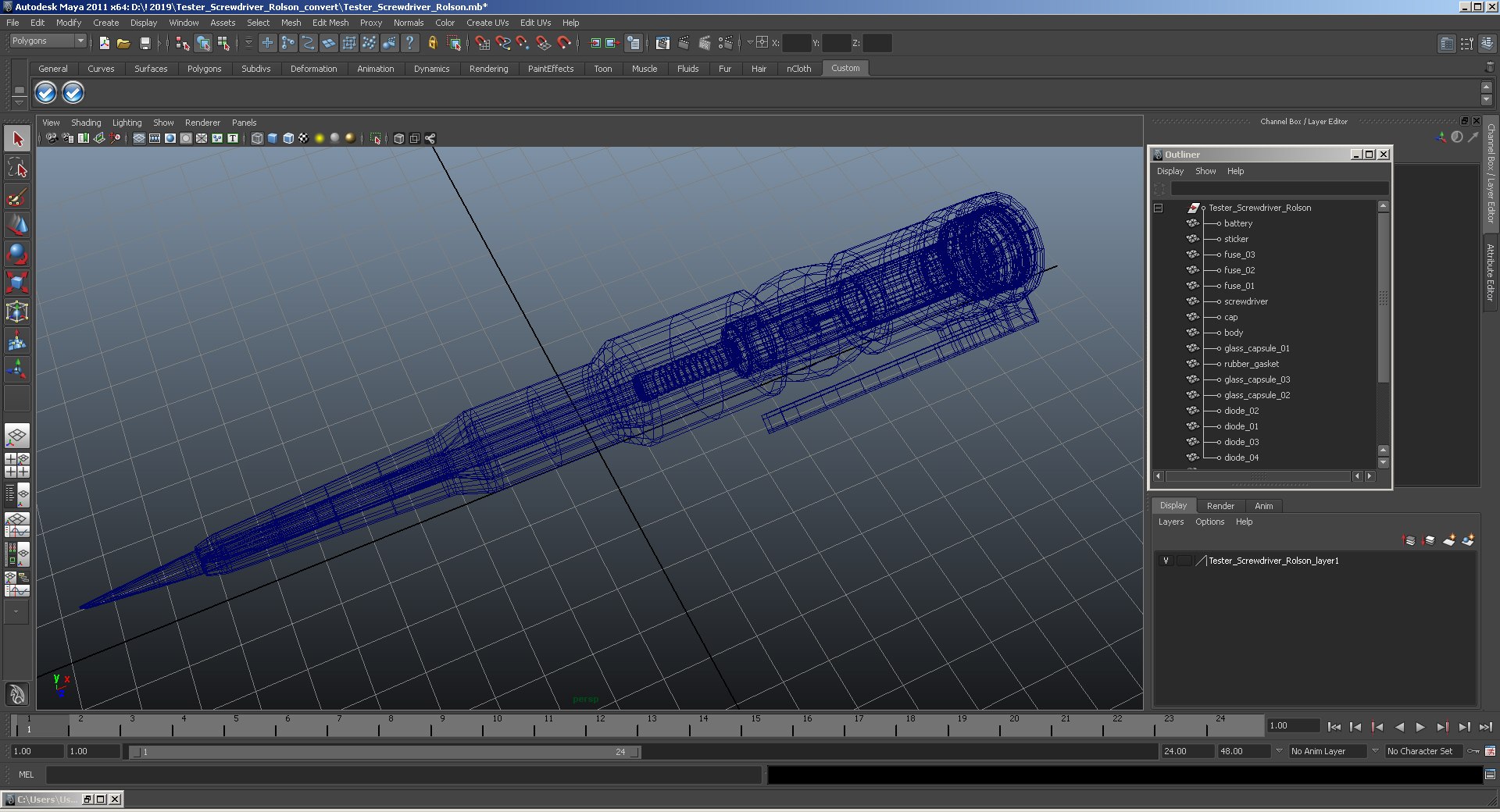
Task: Select the glass_capsule_01 node in Outliner
Action: pyautogui.click(x=1257, y=348)
